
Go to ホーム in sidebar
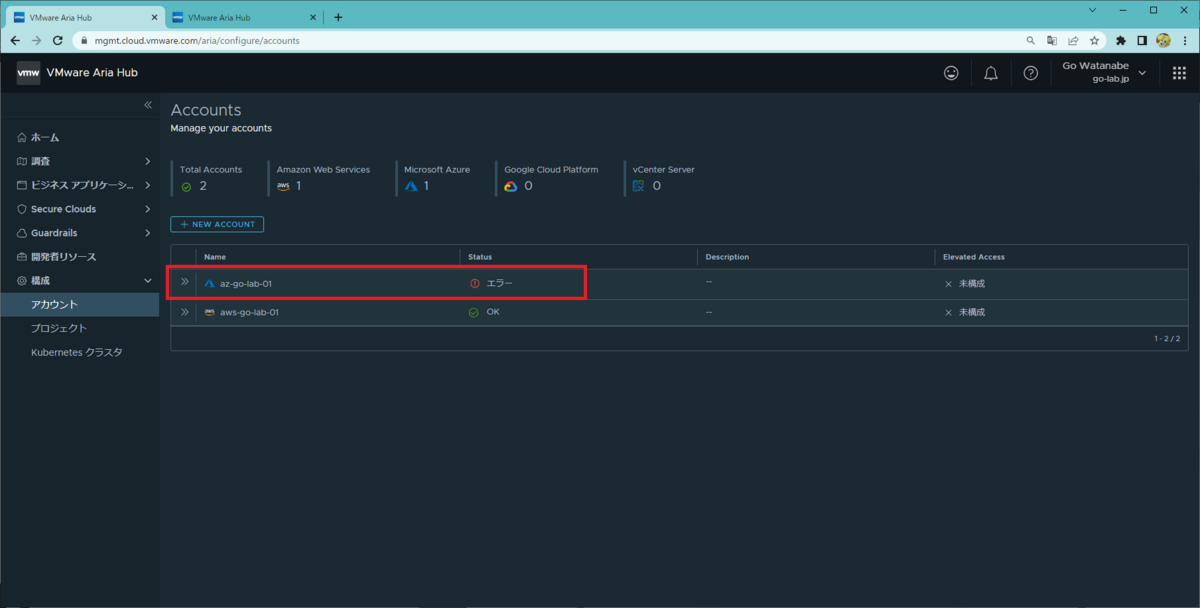click(45, 137)
